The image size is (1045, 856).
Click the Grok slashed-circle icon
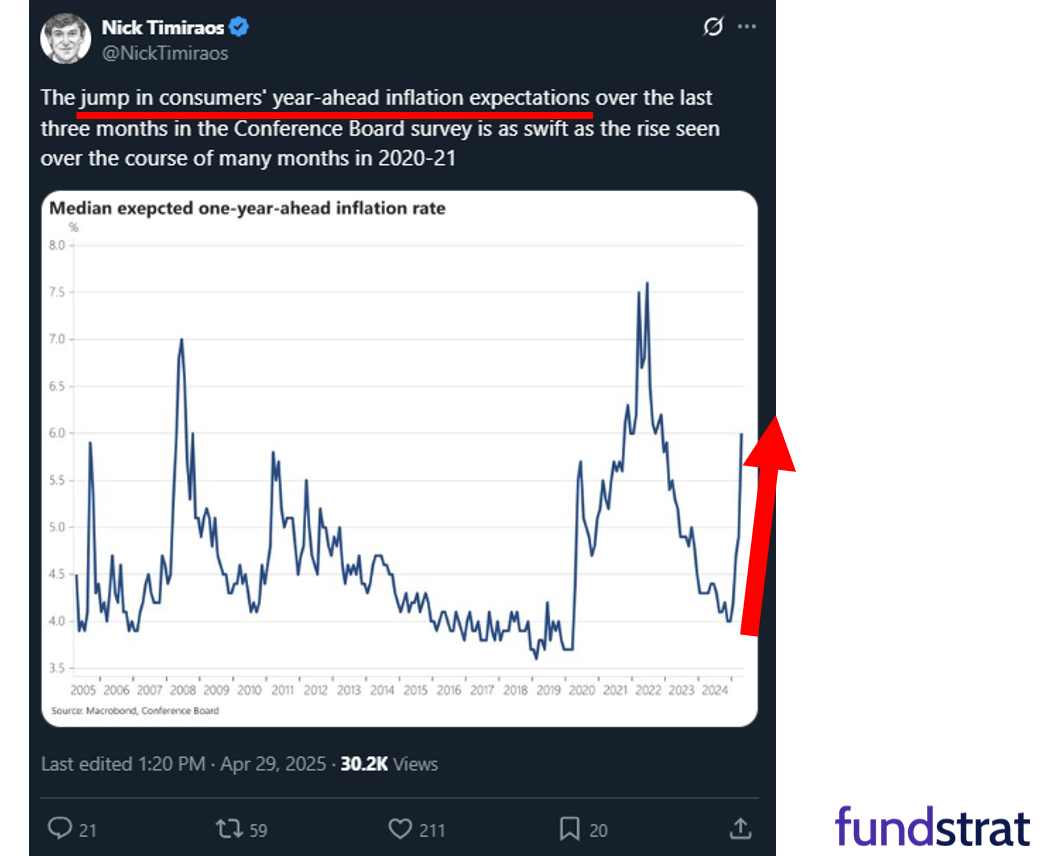(x=713, y=27)
